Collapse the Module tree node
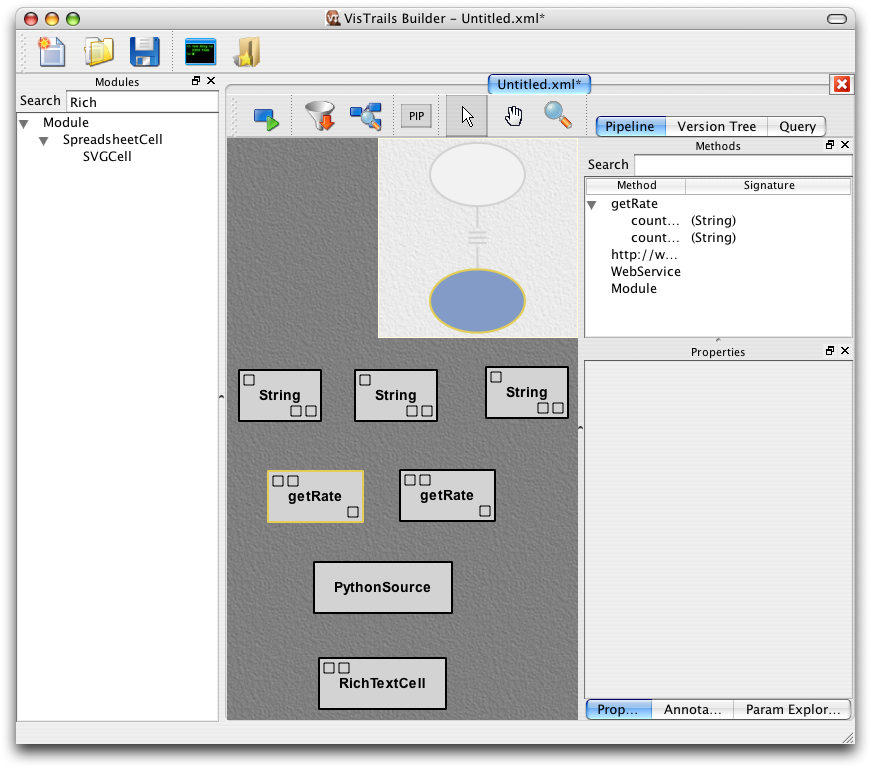 click(24, 123)
